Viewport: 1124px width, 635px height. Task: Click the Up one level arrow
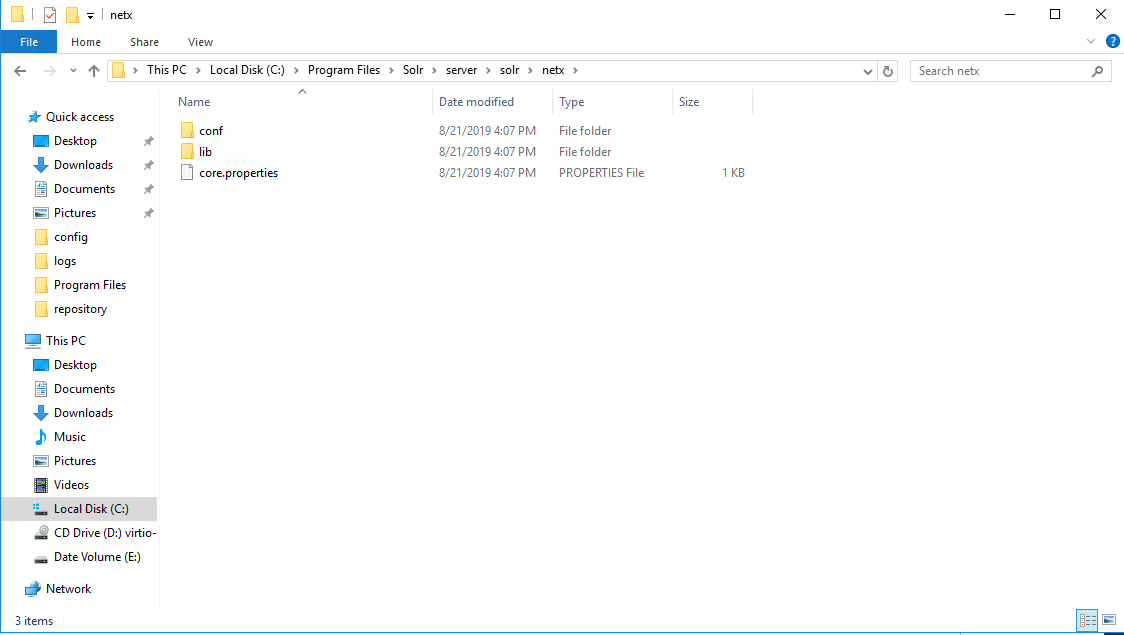(94, 71)
